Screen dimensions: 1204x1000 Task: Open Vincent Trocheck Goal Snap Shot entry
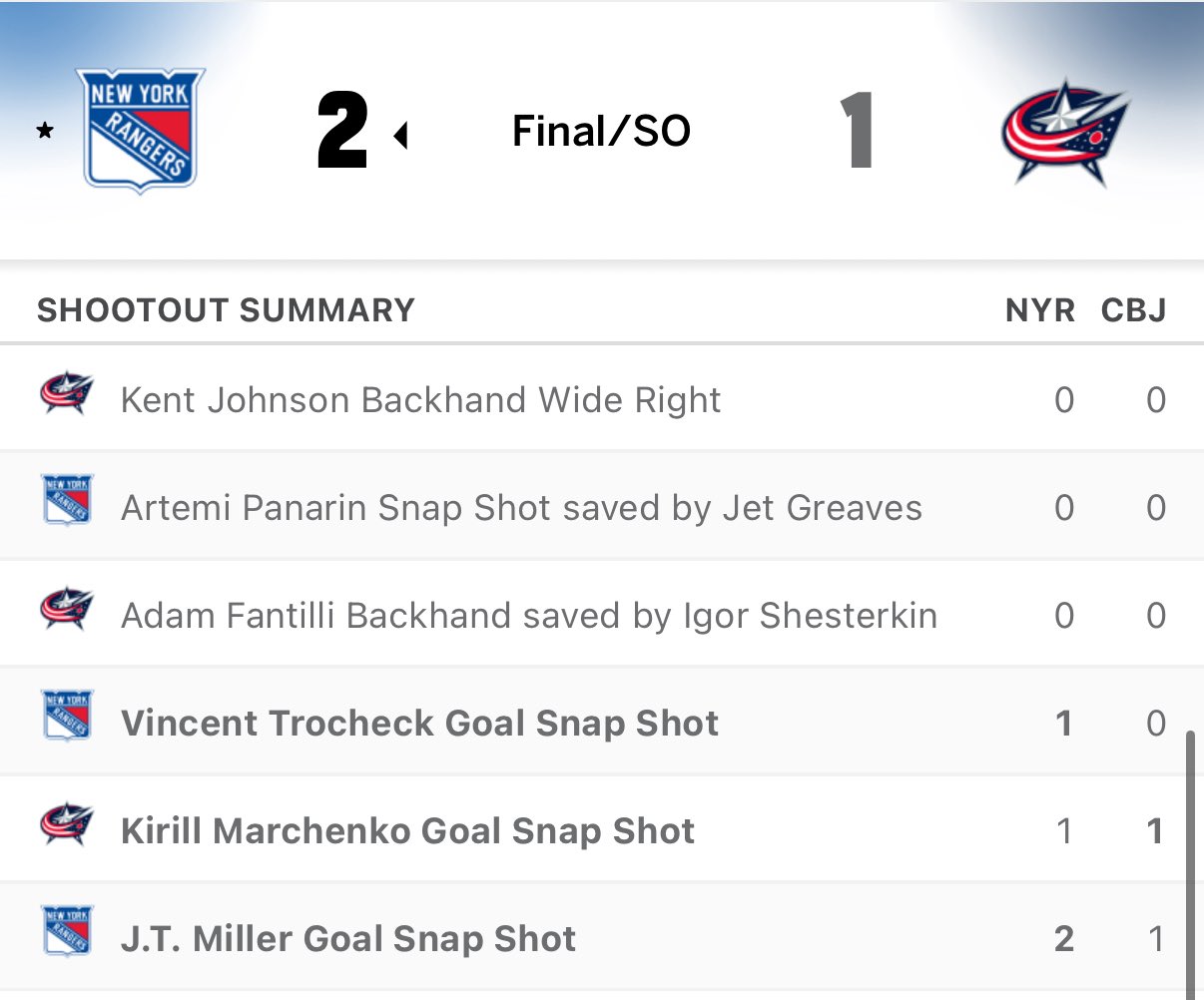pos(419,723)
